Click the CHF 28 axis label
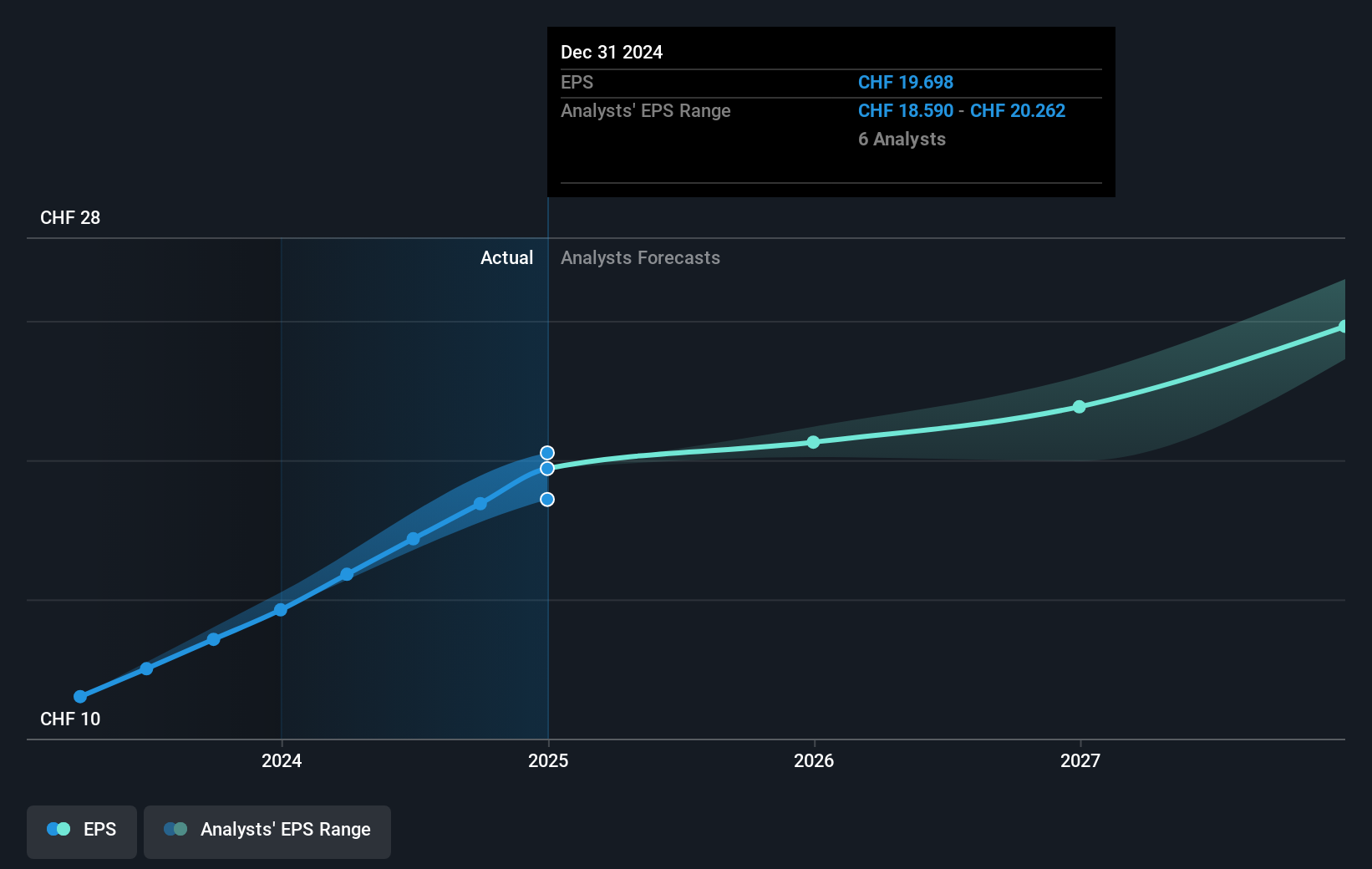 70,218
